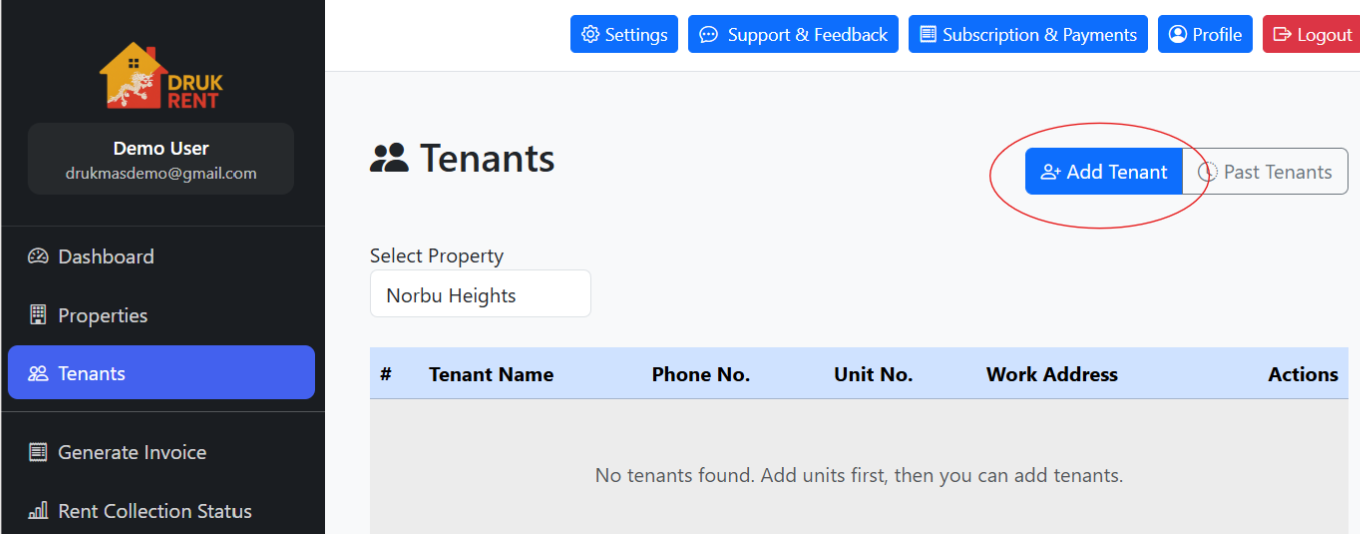Screen dimensions: 1360x534
Task: Click the Demo User account card
Action: tap(160, 159)
